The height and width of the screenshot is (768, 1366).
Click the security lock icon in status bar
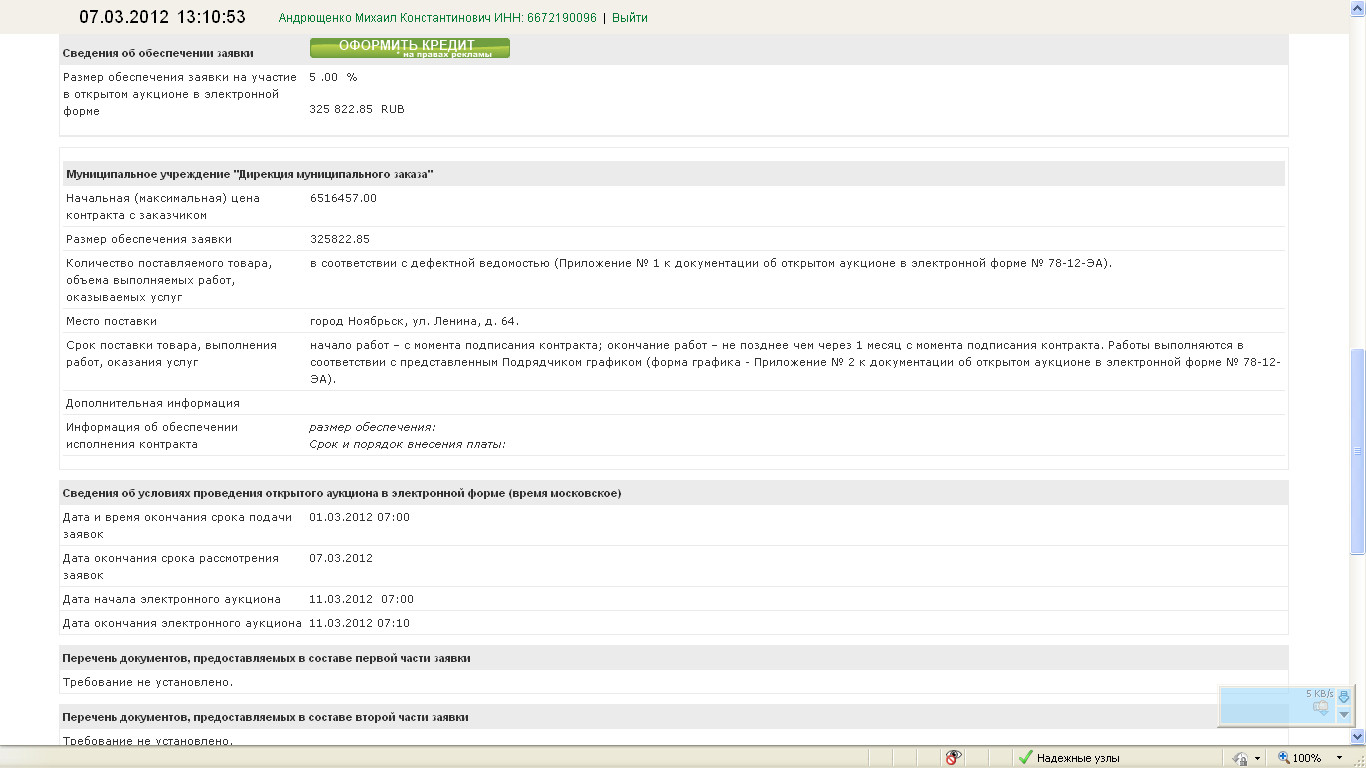(x=1241, y=758)
